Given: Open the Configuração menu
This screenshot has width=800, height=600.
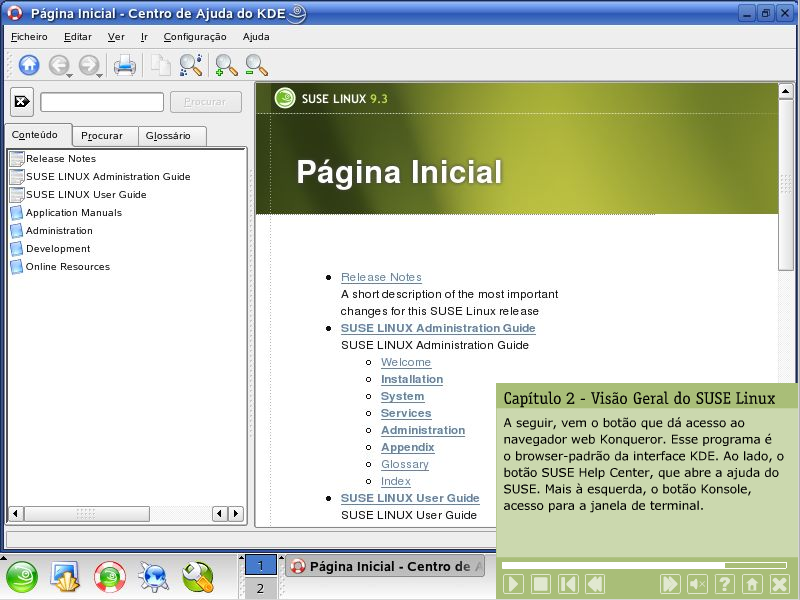Looking at the screenshot, I should [x=194, y=36].
